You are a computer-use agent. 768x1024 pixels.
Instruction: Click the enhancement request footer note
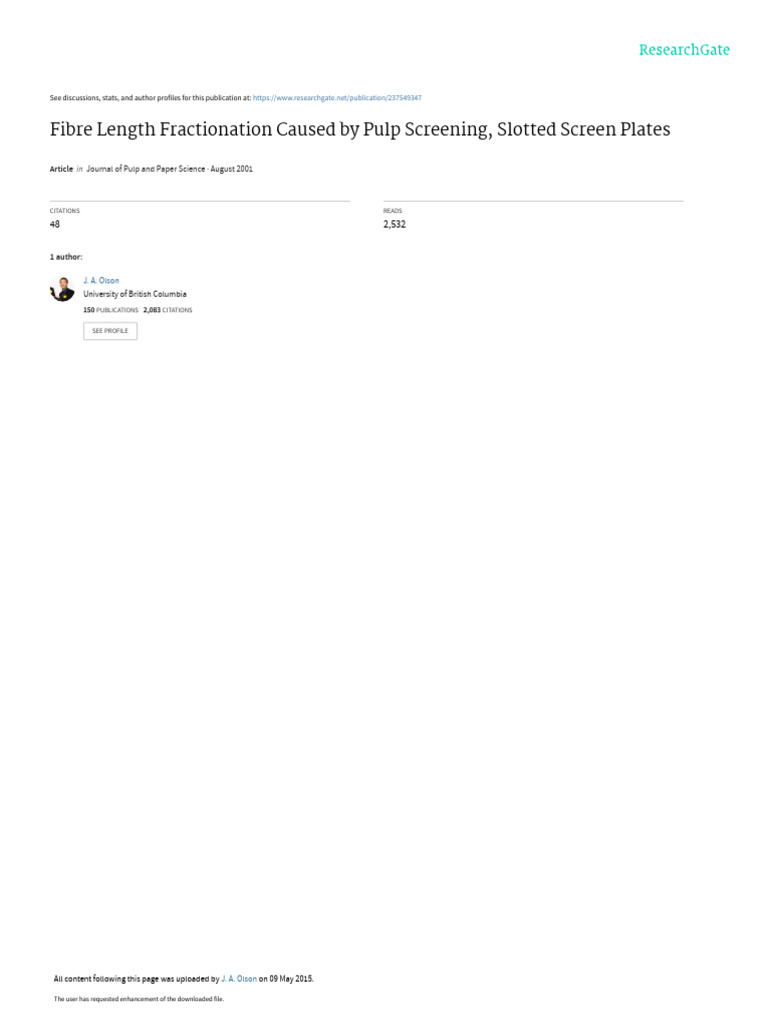click(138, 999)
